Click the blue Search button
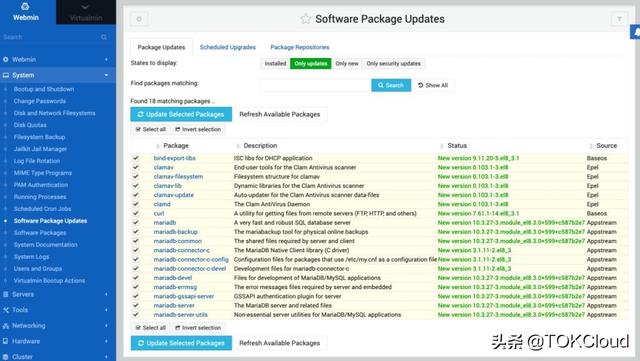This screenshot has width=640, height=361. 391,85
